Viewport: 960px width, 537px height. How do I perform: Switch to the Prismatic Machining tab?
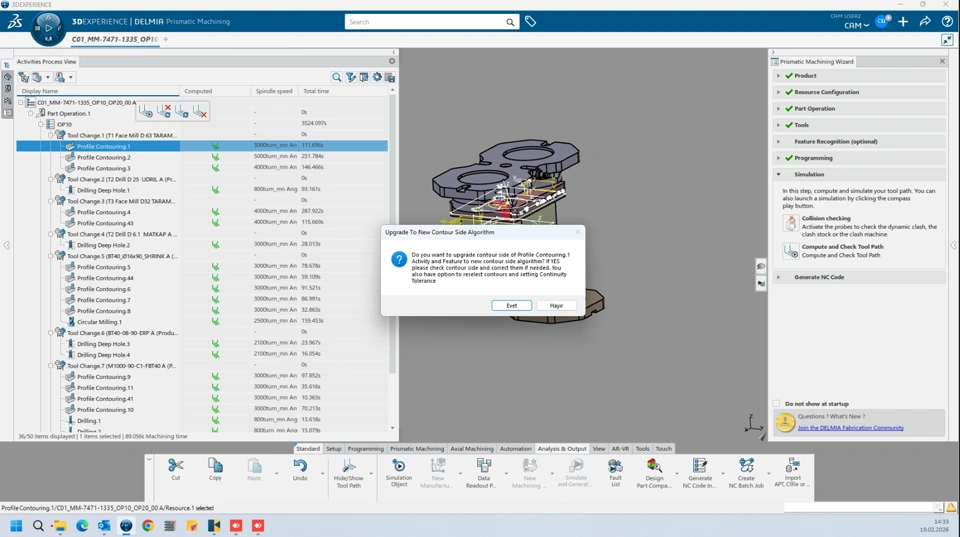click(417, 449)
